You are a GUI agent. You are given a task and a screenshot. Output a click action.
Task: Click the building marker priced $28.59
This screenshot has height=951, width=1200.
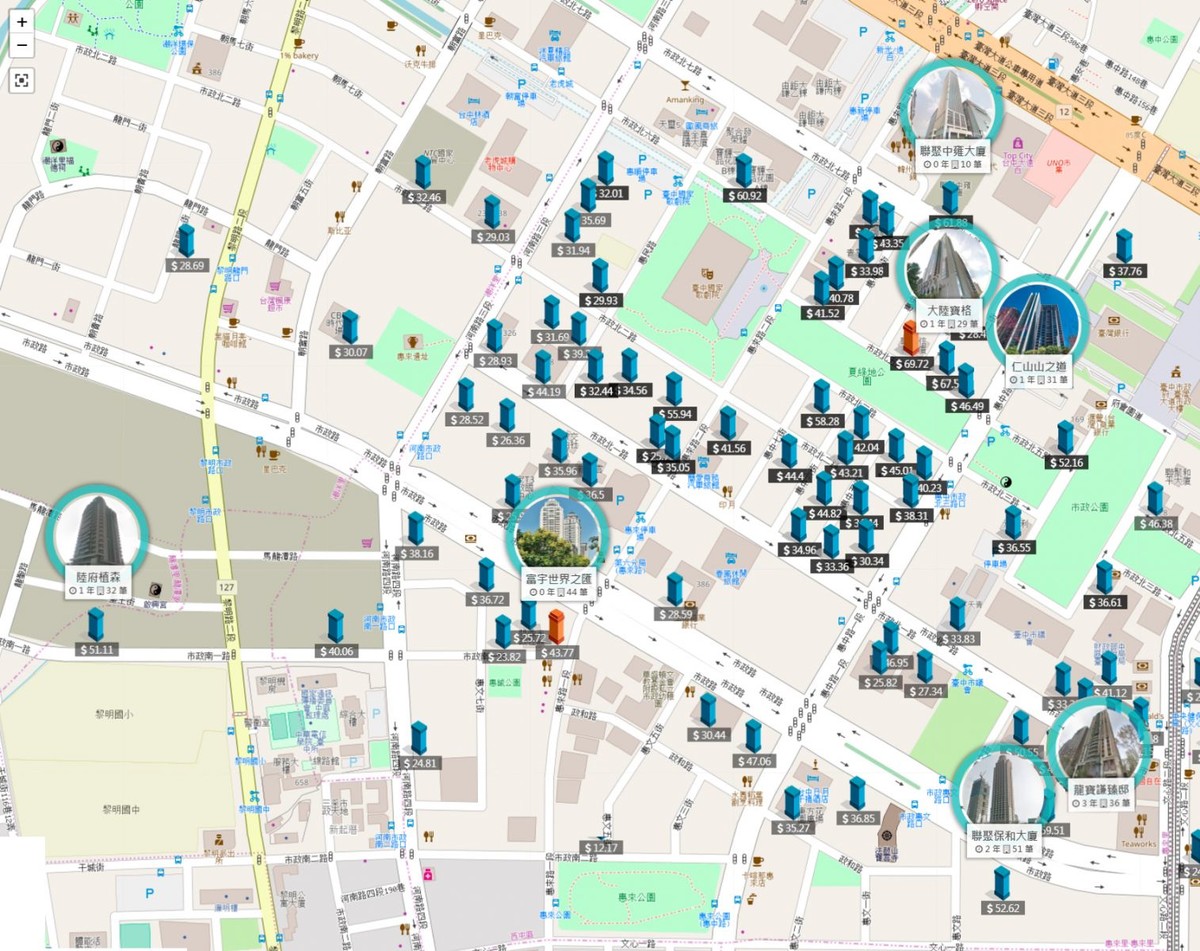pos(675,597)
